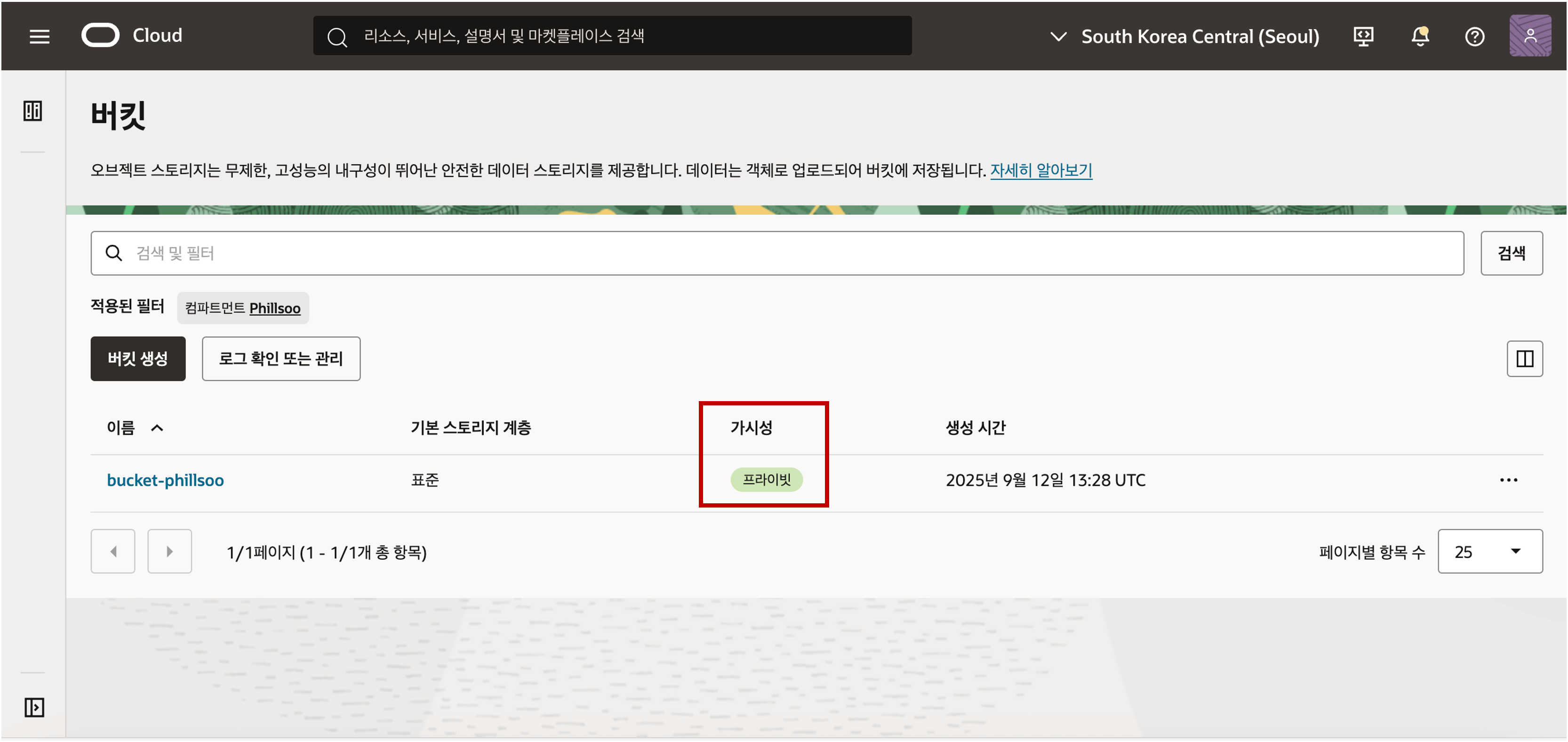Screen dimensions: 1568x742
Task: Go to next page arrow
Action: click(169, 551)
